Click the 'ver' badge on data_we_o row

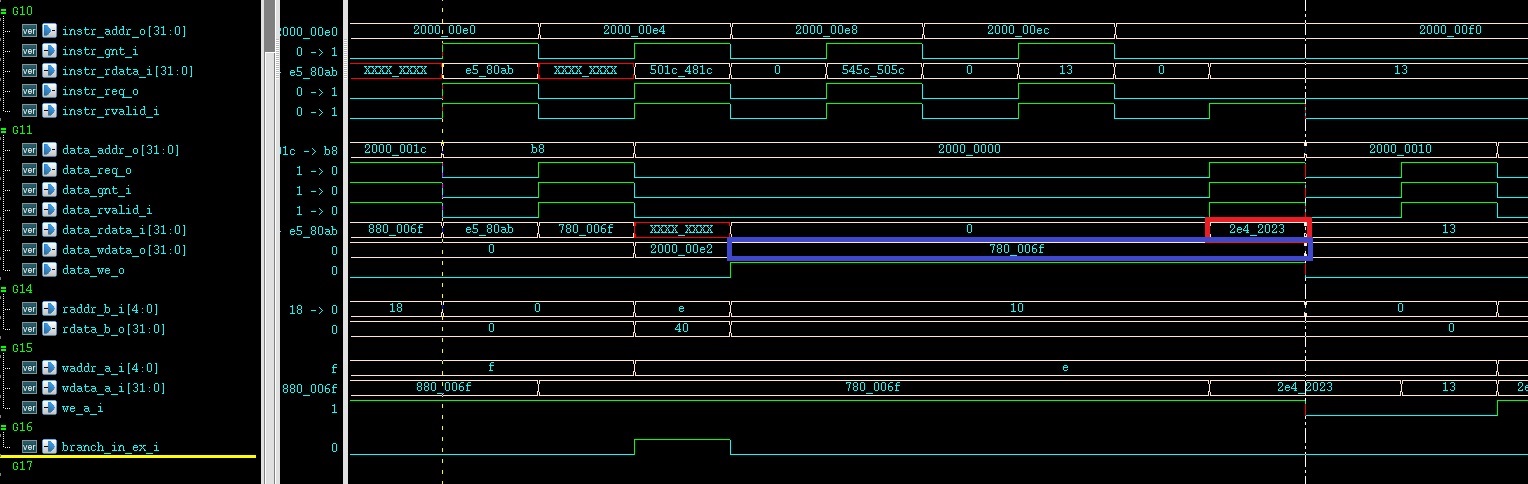(x=29, y=269)
